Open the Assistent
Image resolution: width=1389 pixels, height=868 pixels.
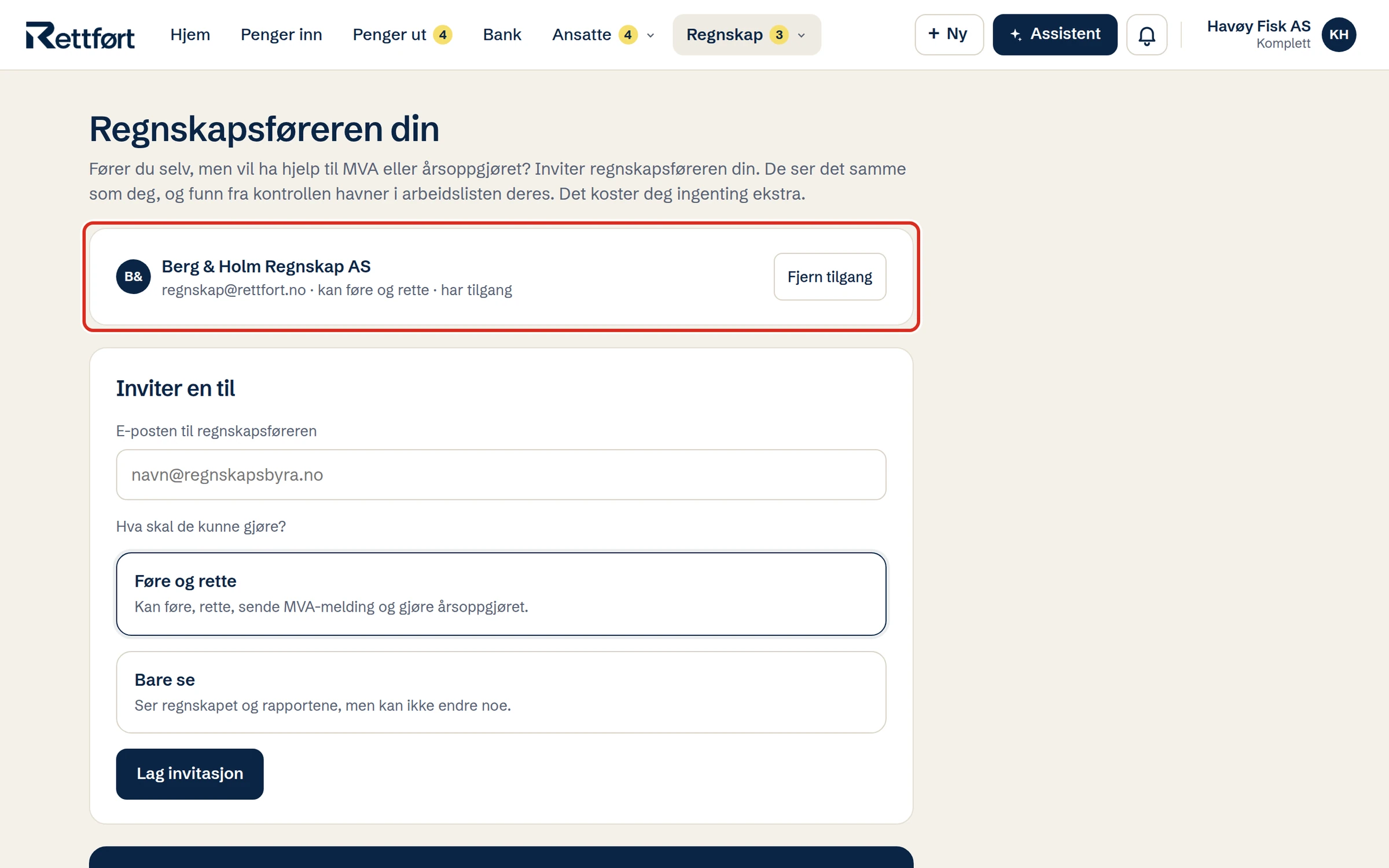(1054, 35)
